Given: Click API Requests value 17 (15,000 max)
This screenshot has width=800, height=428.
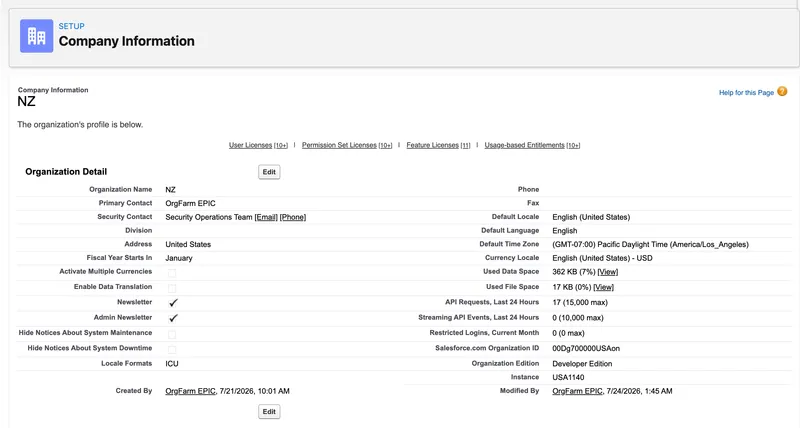Looking at the screenshot, I should 580,303.
